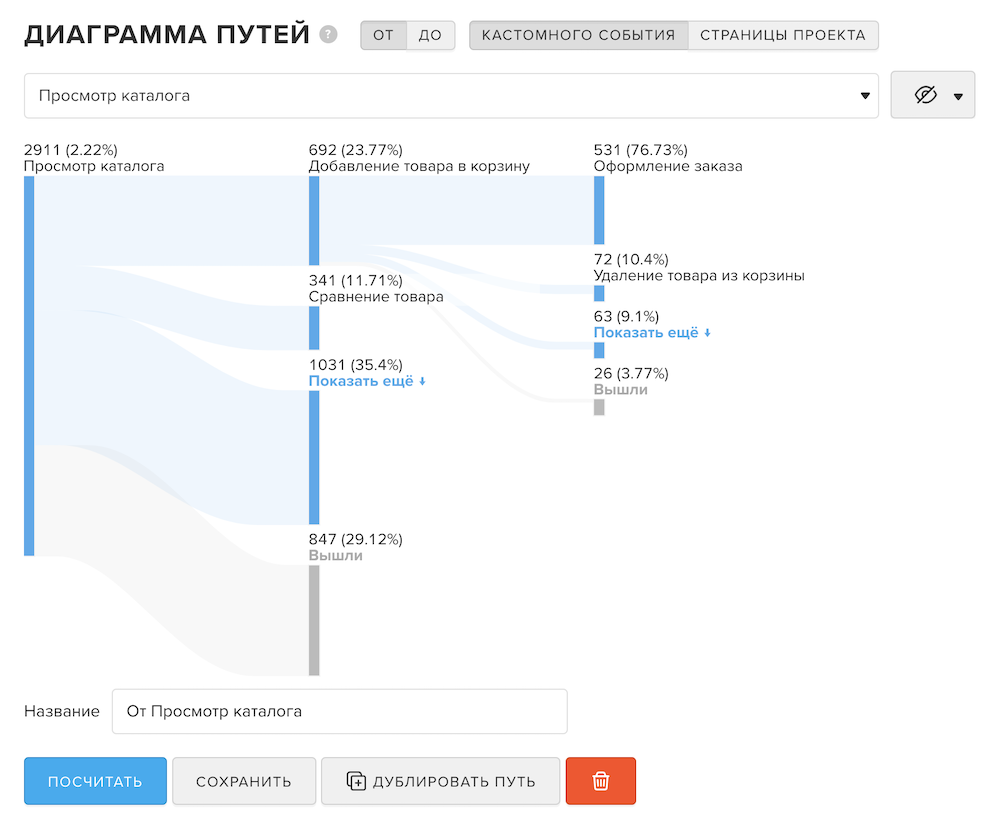Open the Просмотр каталога event dropdown
This screenshot has width=1000, height=830.
coord(451,96)
